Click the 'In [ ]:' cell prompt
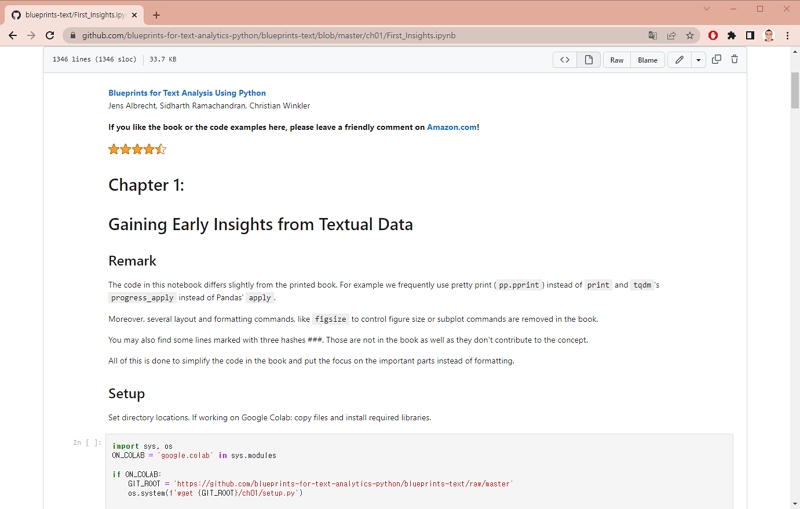 [x=87, y=442]
